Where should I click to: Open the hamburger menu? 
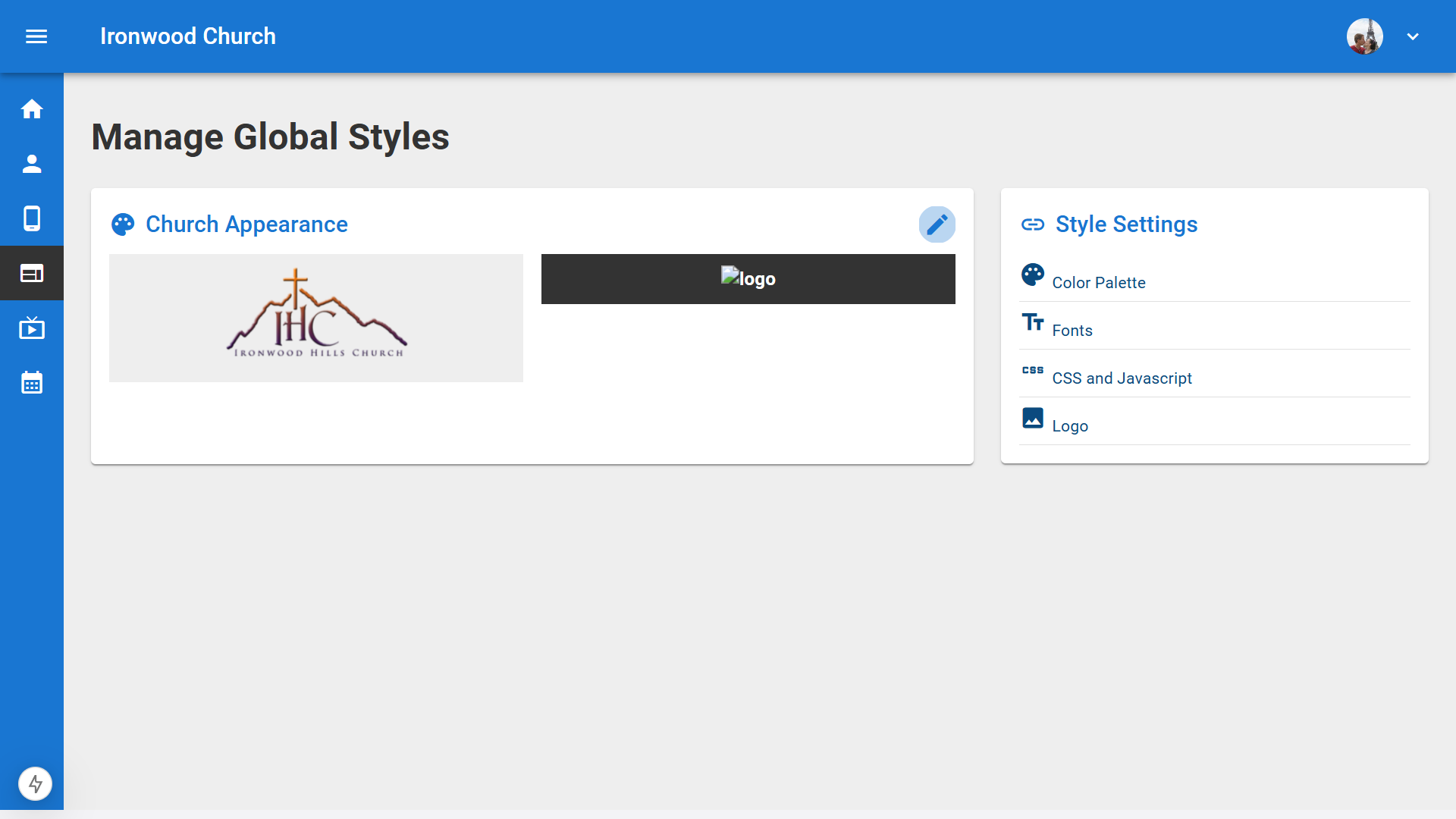point(36,36)
